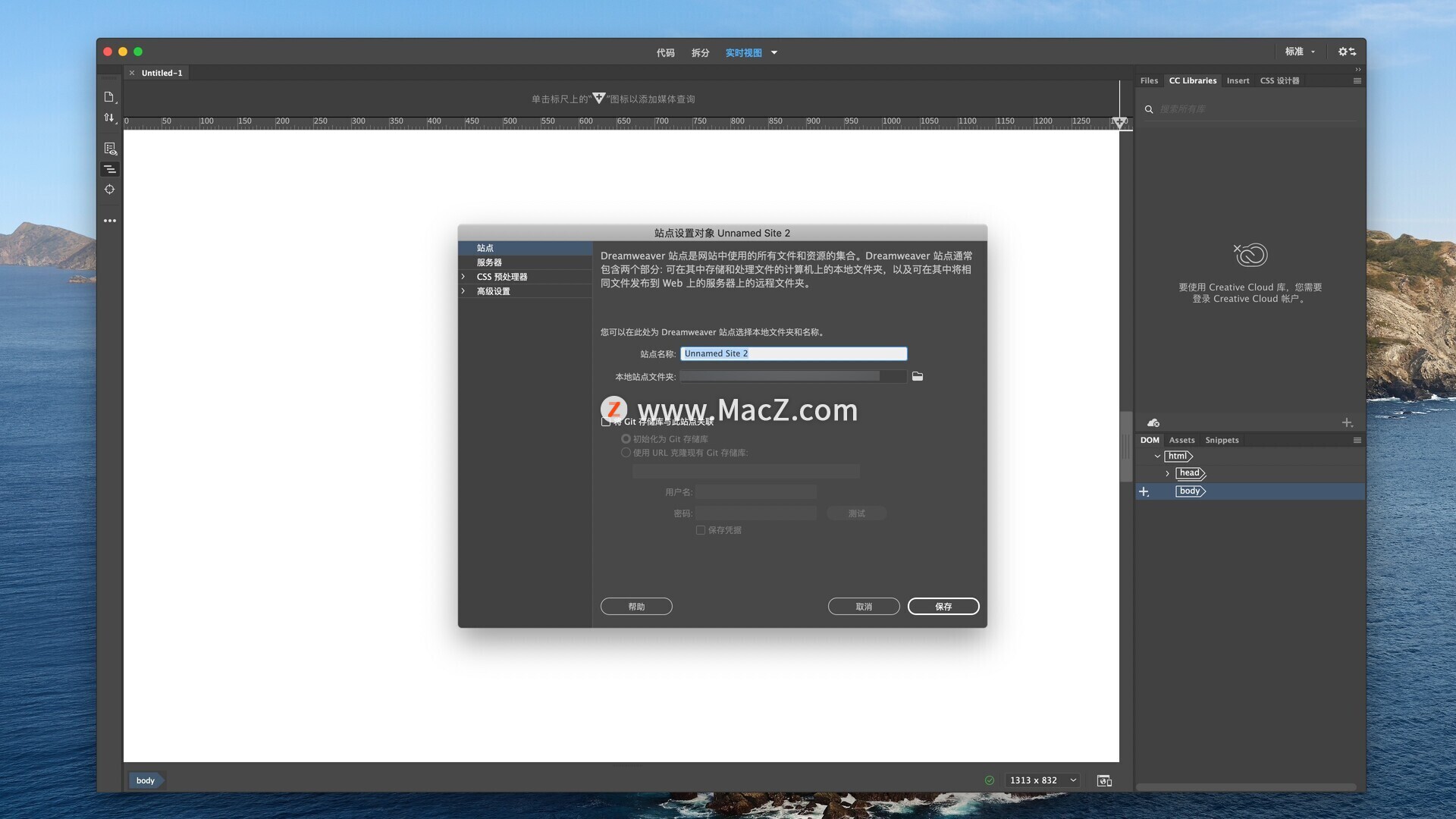The height and width of the screenshot is (819, 1456).
Task: Click the local site folder field
Action: (x=793, y=376)
